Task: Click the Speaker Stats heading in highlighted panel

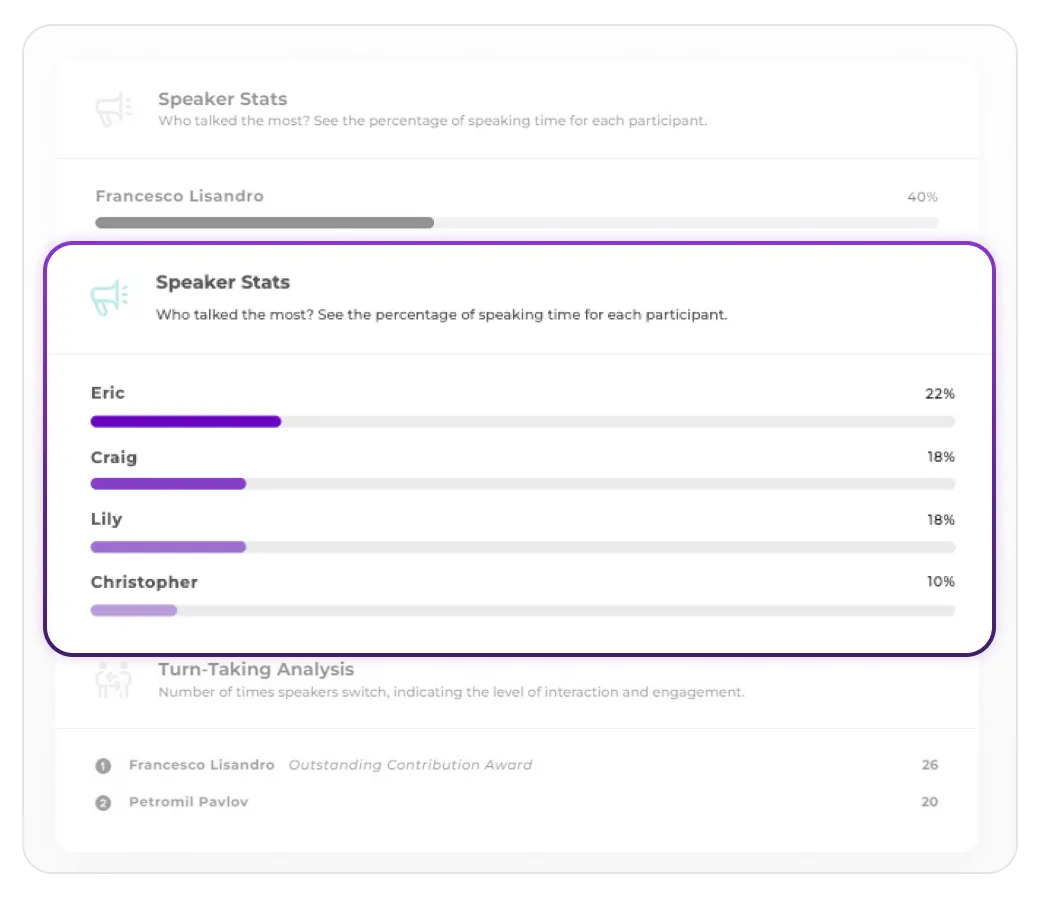Action: (222, 282)
